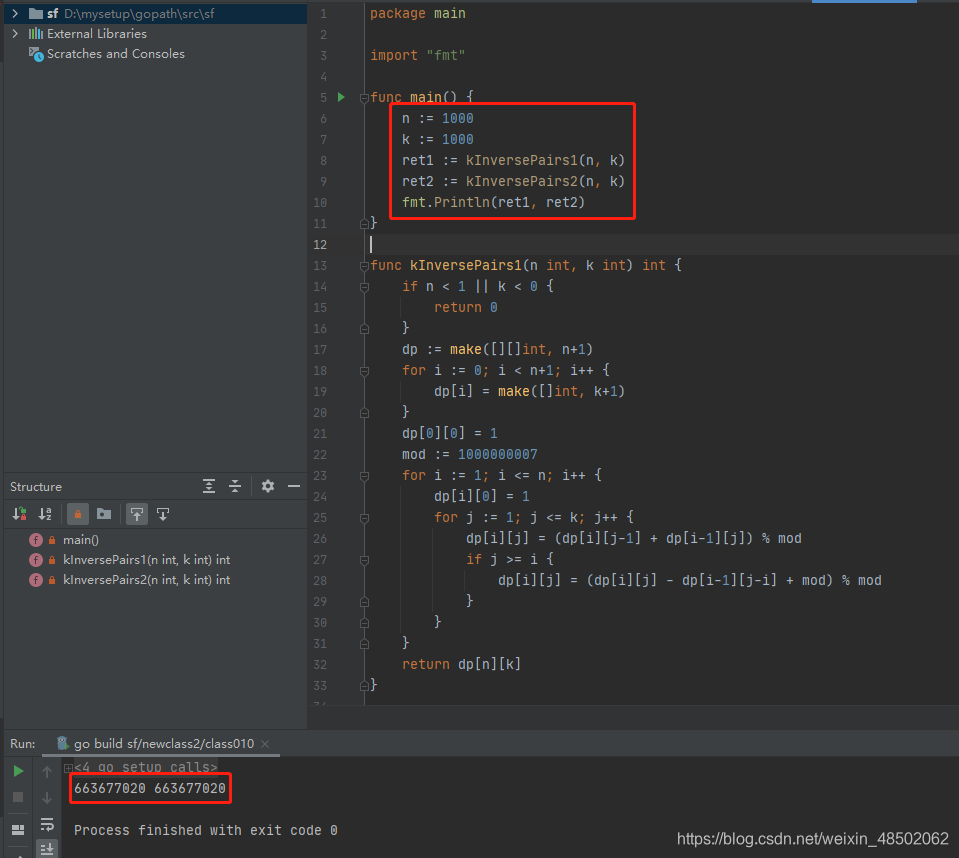Image resolution: width=959 pixels, height=858 pixels.
Task: Click the Structure panel title
Action: pos(36,487)
